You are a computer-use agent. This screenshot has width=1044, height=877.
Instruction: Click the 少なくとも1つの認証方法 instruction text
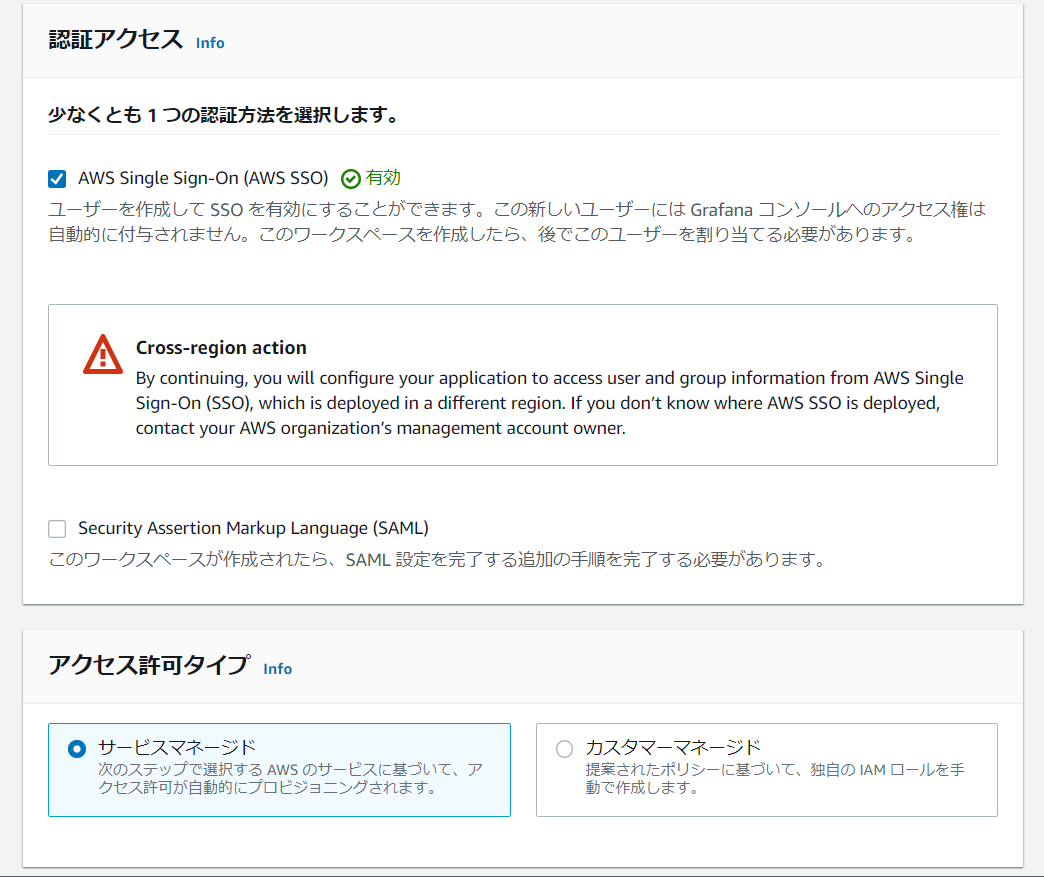coord(224,115)
